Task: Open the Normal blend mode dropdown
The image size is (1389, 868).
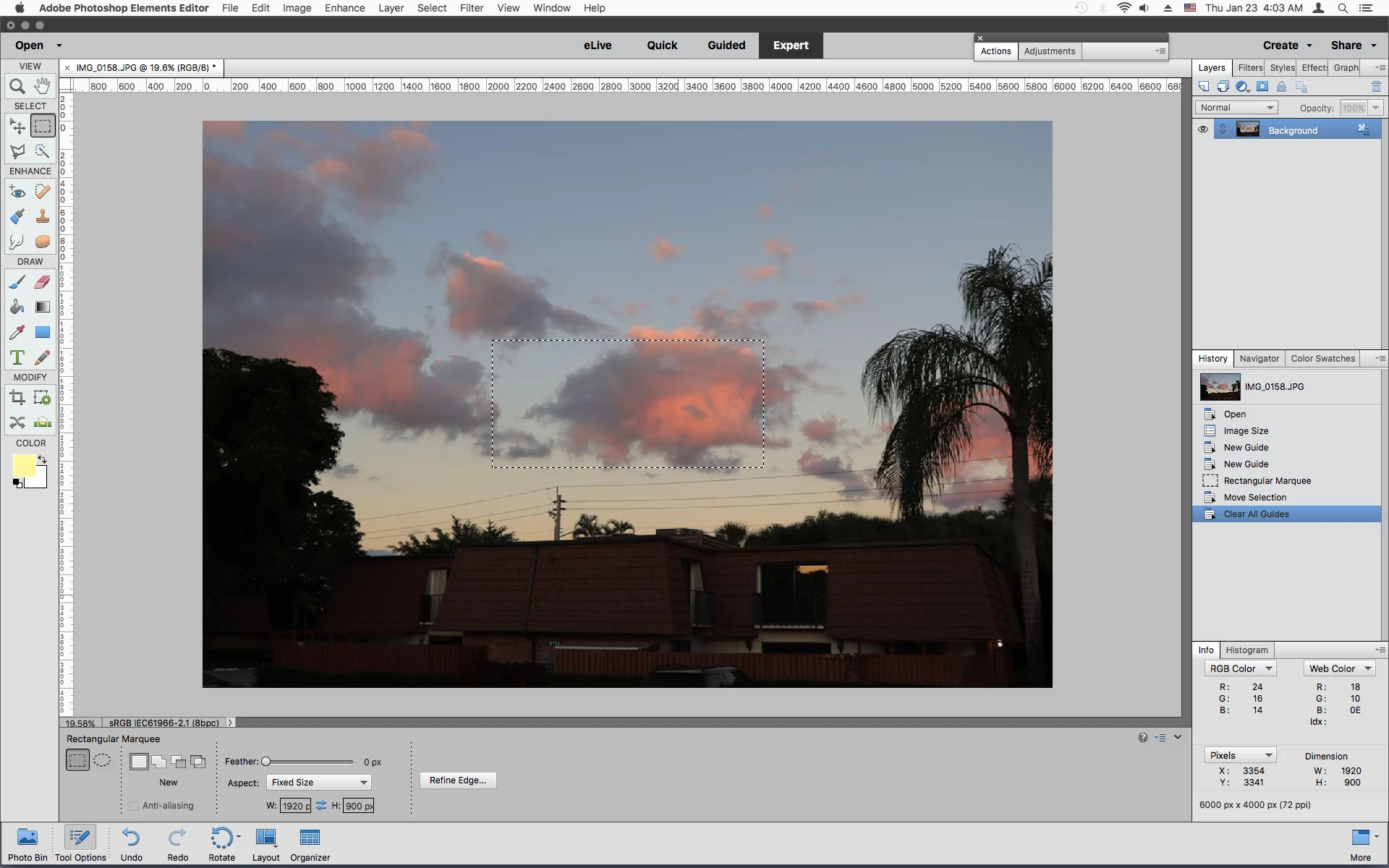Action: click(x=1236, y=108)
